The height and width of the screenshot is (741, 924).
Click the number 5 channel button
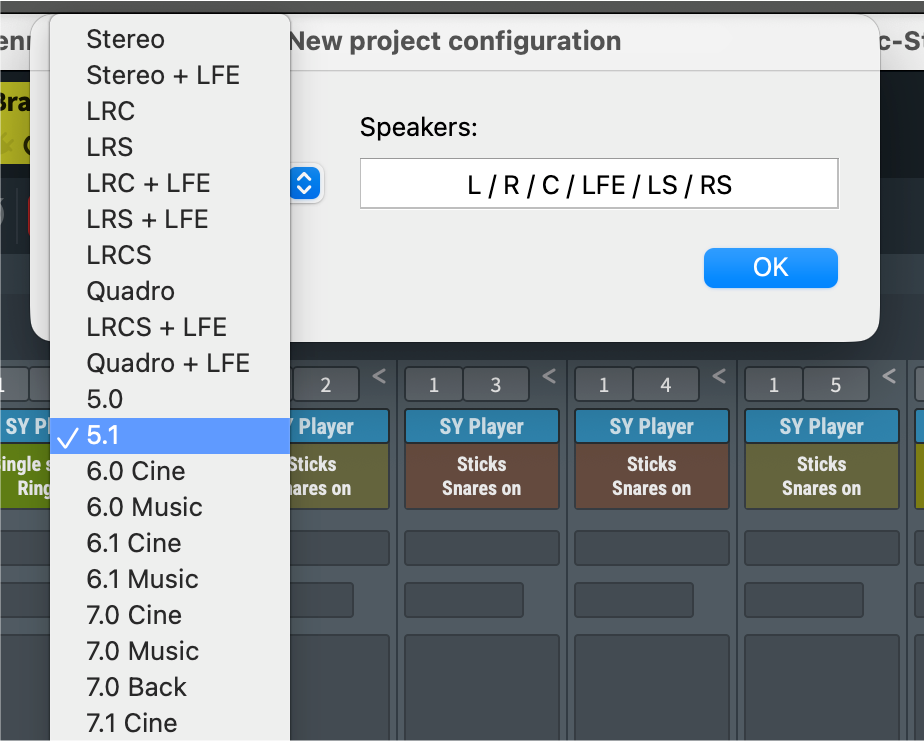[836, 385]
